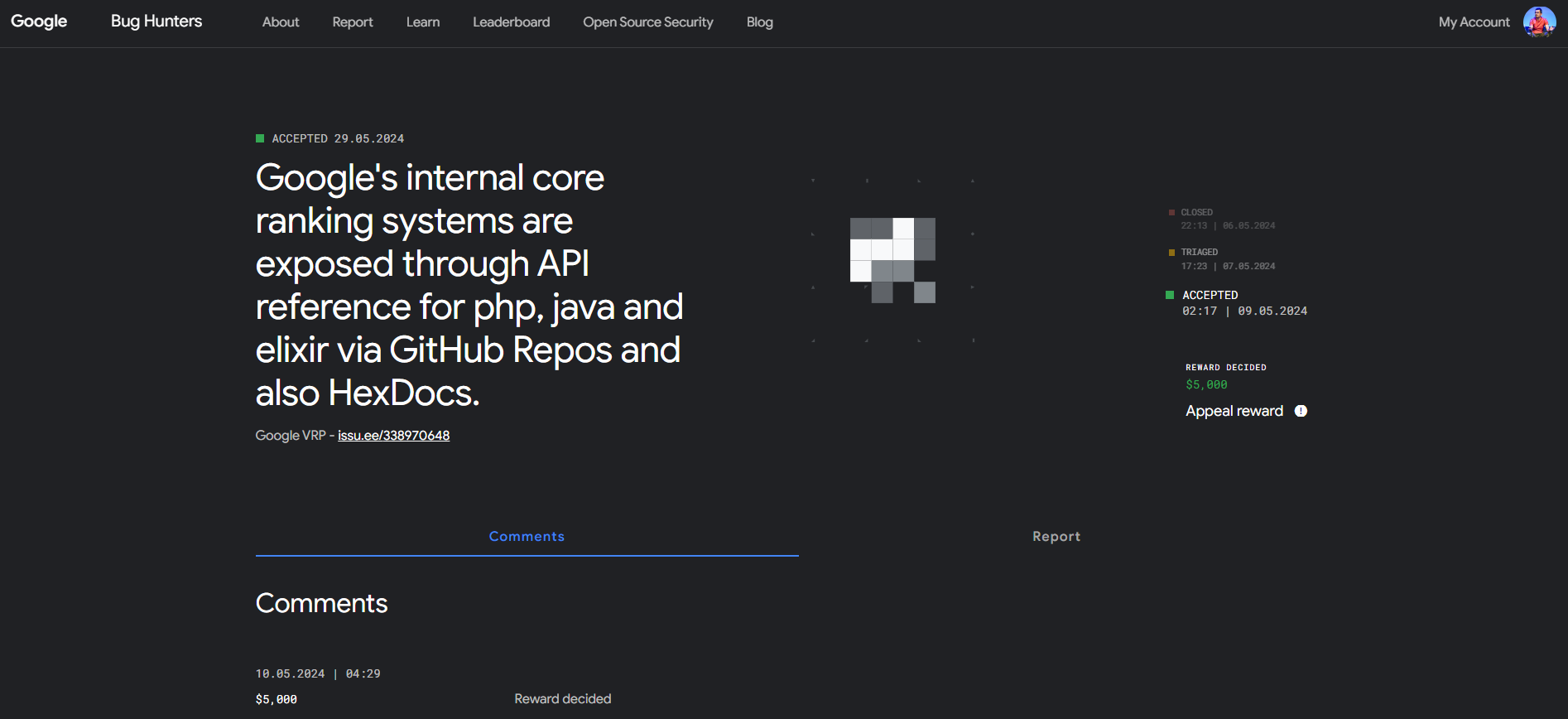Click the REWARD DECIDED label
The image size is (1568, 719).
pyautogui.click(x=1226, y=367)
